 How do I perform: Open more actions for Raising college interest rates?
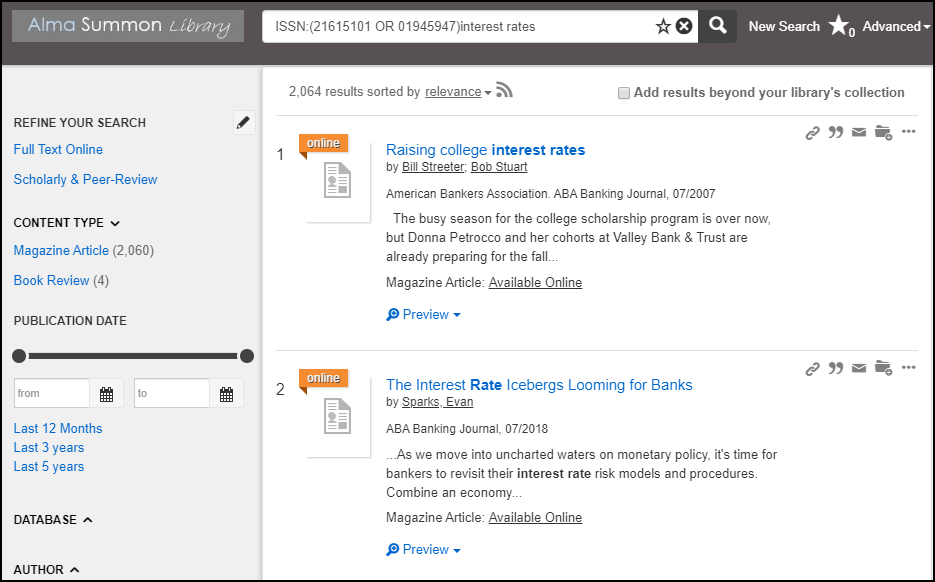pyautogui.click(x=909, y=131)
